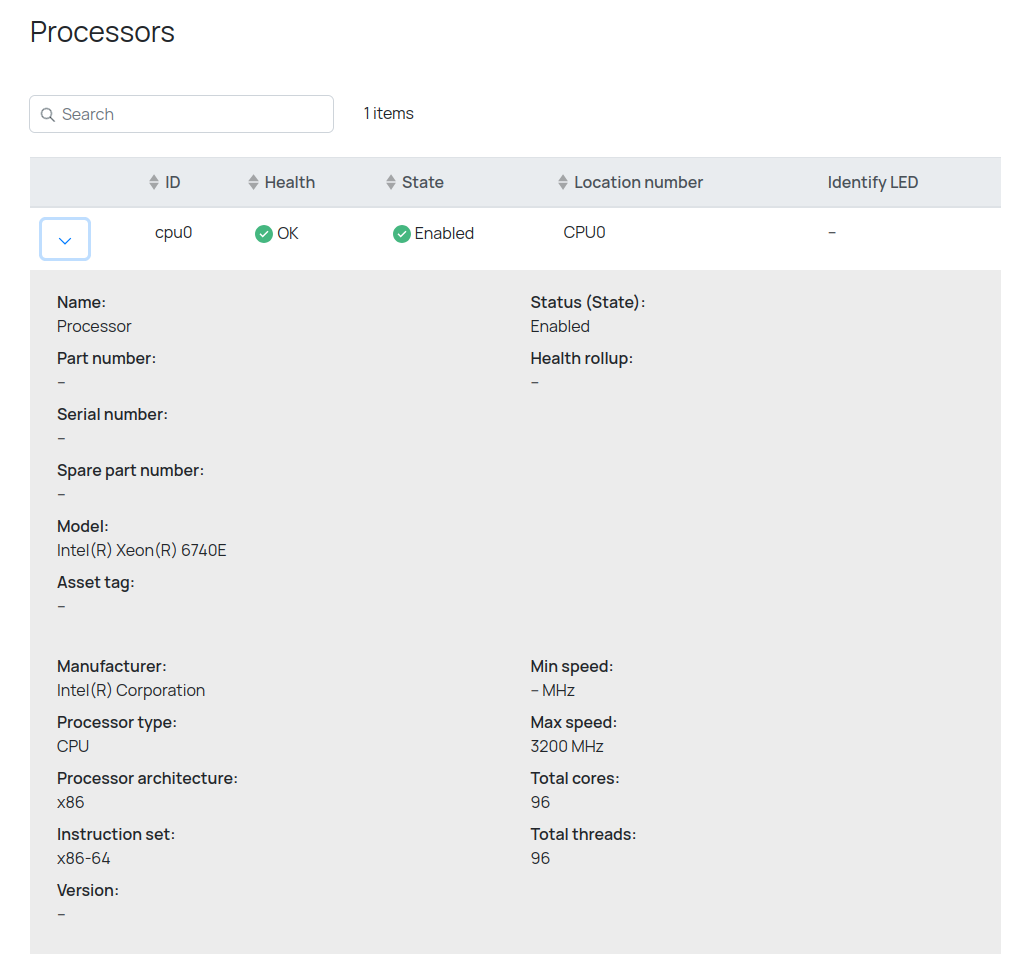
Task: Click the sort arrows beside ID column
Action: (x=153, y=183)
